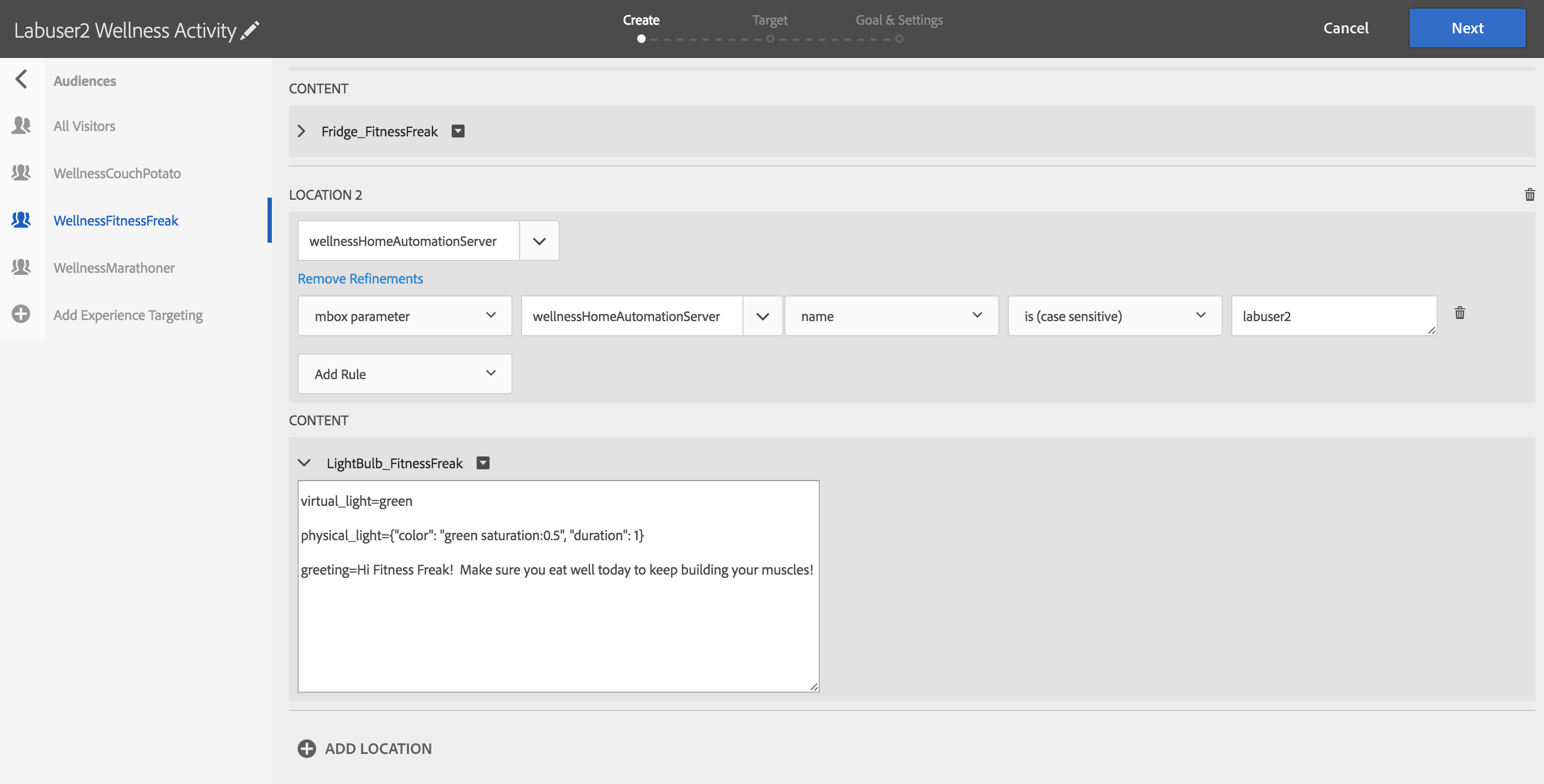Select the WellnessMarathoner audience

click(x=114, y=268)
